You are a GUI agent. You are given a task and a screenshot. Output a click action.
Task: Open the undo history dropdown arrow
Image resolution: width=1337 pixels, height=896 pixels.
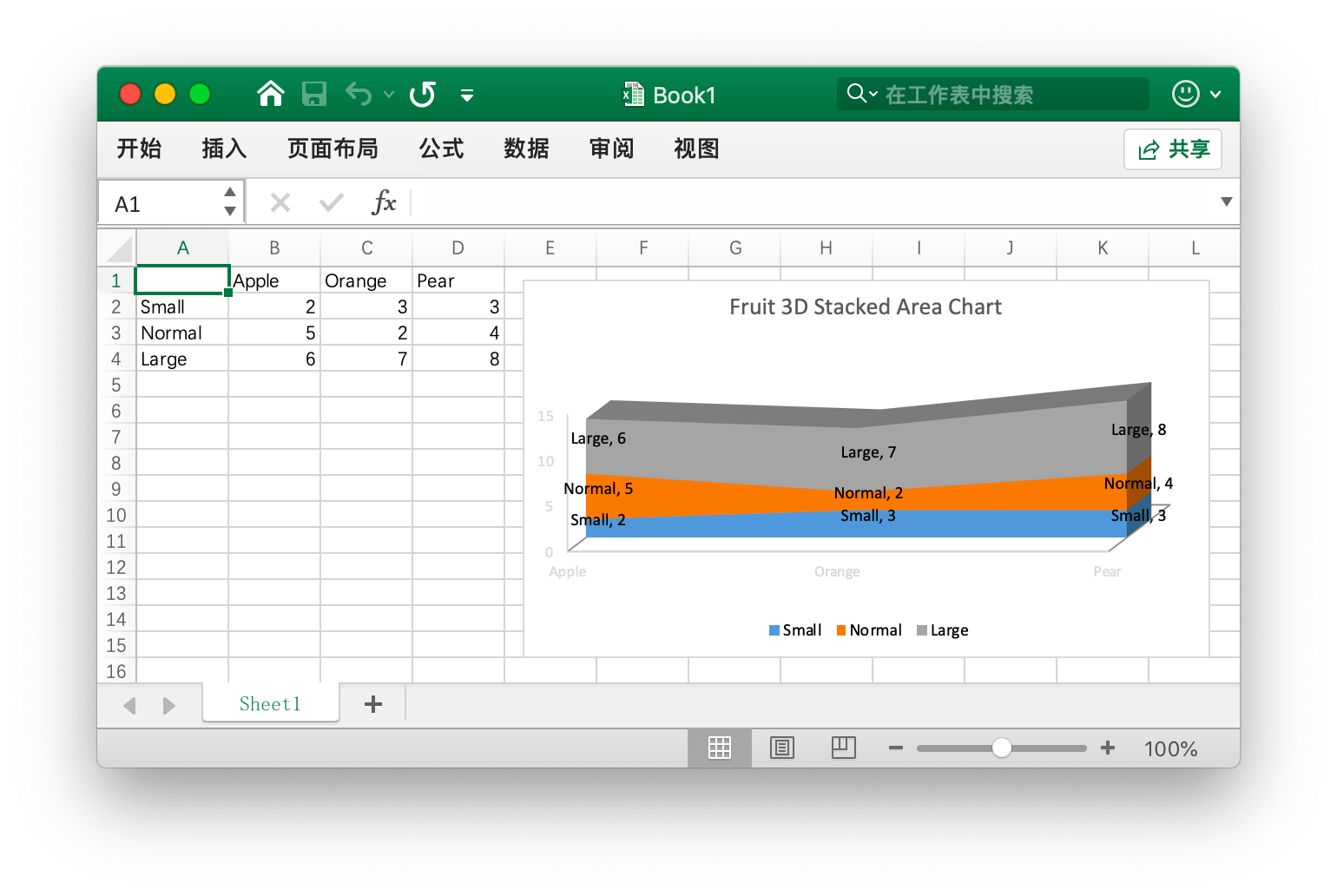coord(388,96)
